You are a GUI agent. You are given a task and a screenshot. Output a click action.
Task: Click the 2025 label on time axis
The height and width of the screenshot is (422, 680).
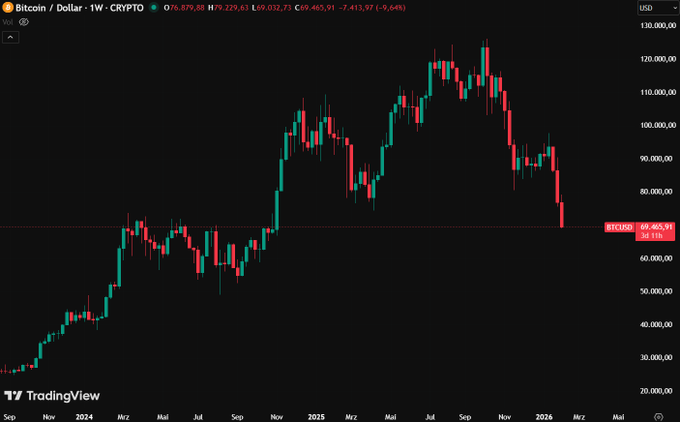coord(316,414)
